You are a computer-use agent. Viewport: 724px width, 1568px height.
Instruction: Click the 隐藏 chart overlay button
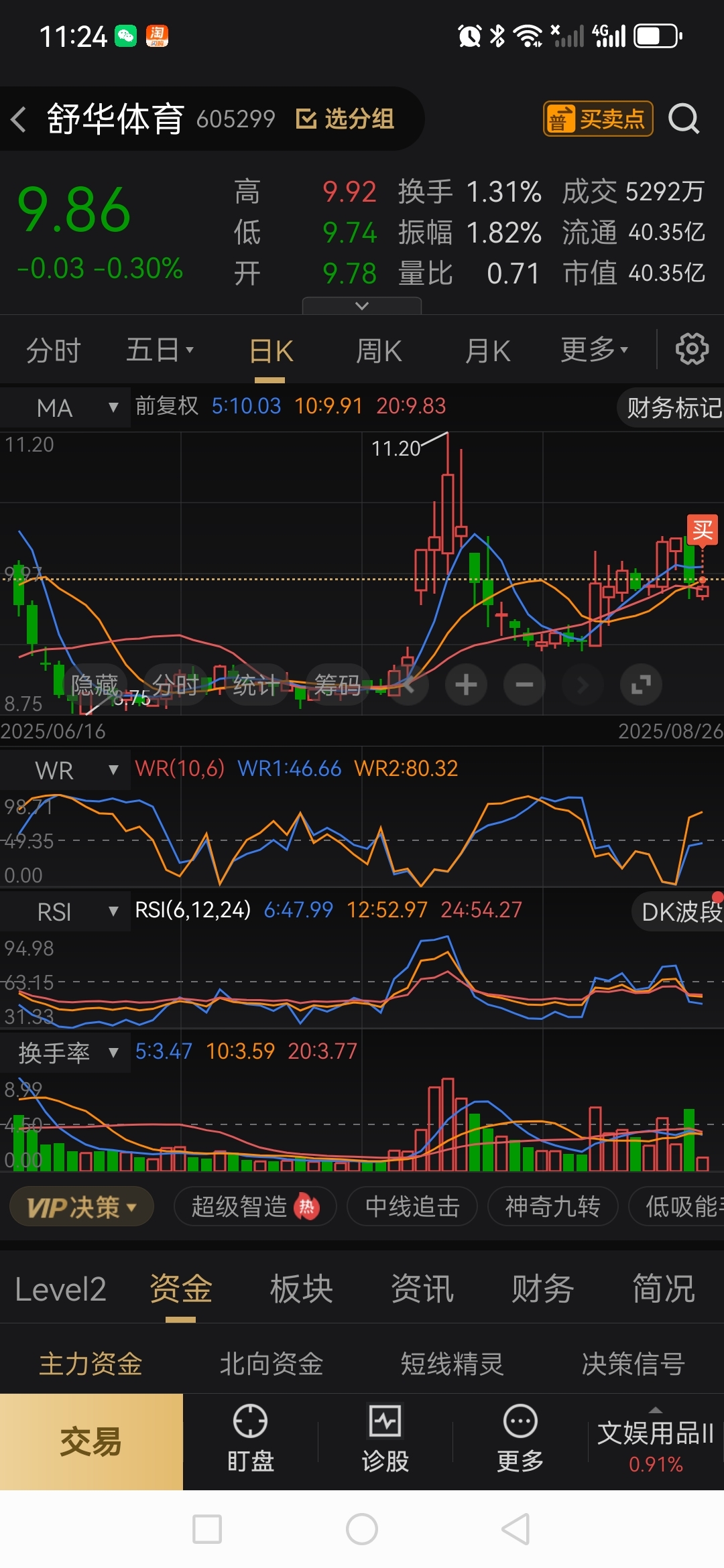pos(95,685)
